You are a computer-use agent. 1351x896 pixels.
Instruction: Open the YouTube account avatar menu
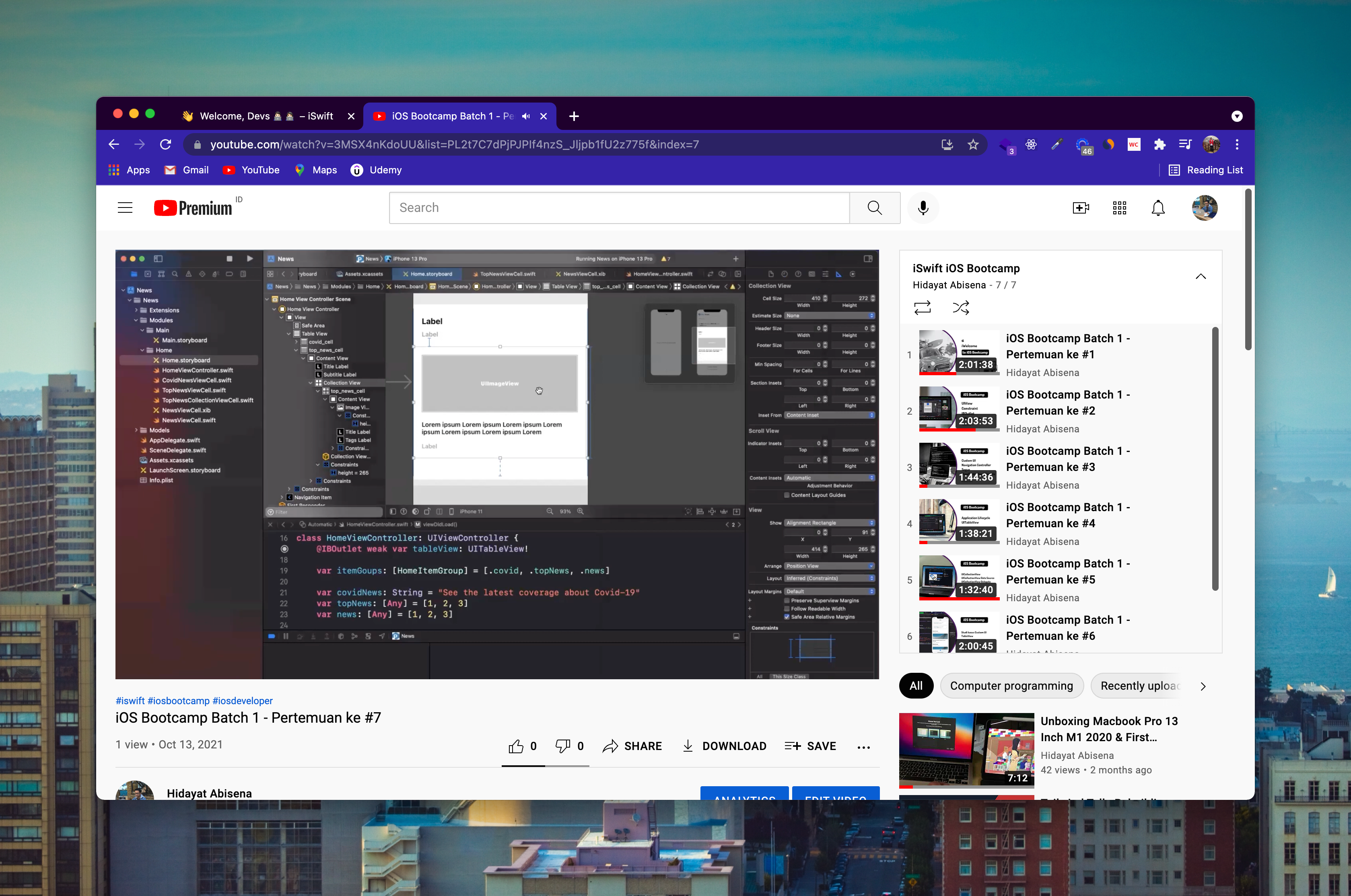(1204, 208)
